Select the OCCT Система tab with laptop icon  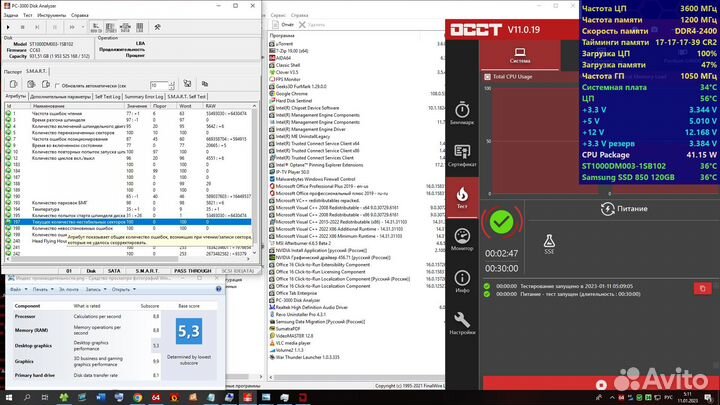(520, 55)
